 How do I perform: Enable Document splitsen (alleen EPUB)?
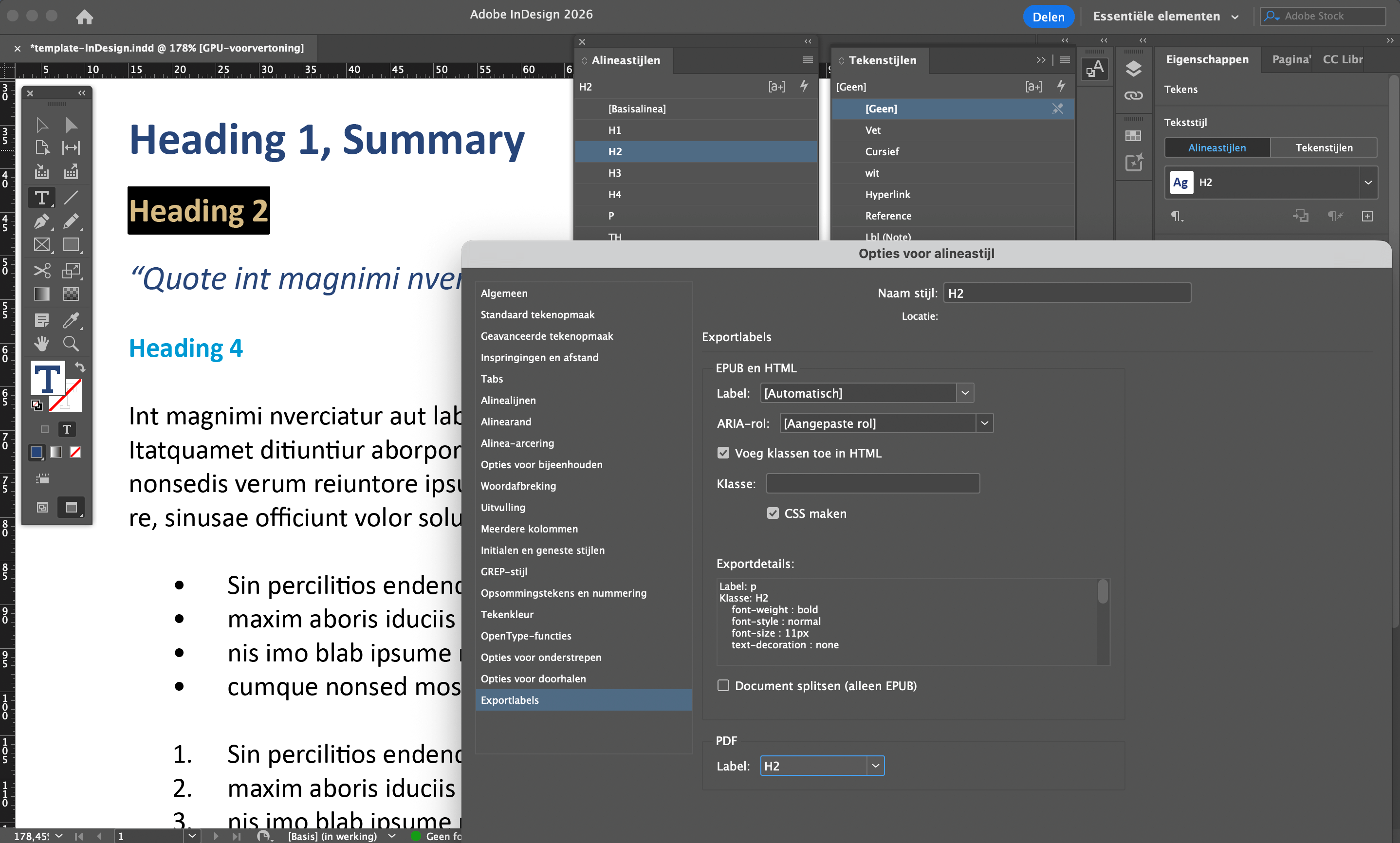723,685
